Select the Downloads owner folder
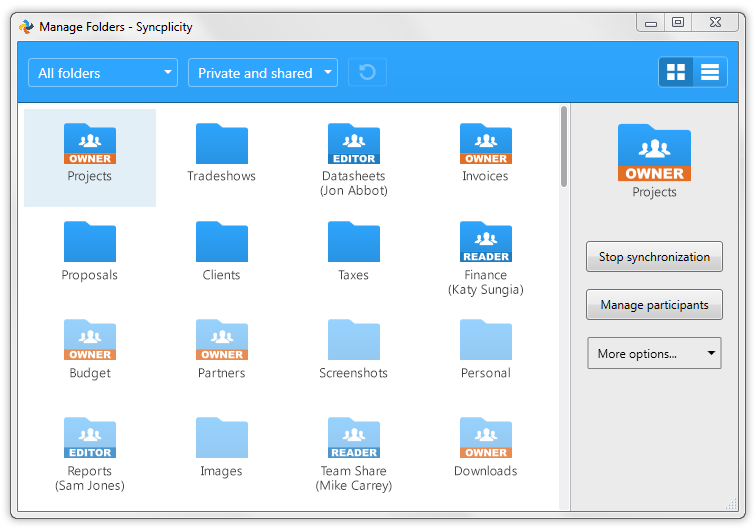 (x=485, y=439)
